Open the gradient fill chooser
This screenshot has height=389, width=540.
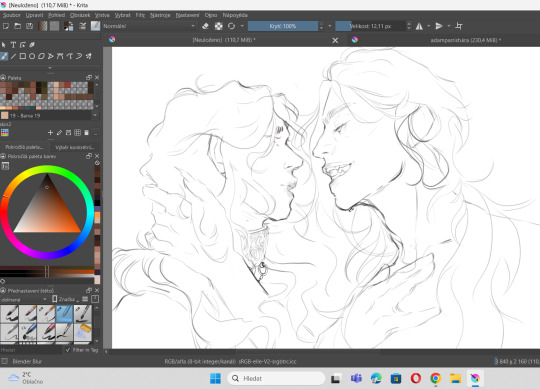(43, 26)
